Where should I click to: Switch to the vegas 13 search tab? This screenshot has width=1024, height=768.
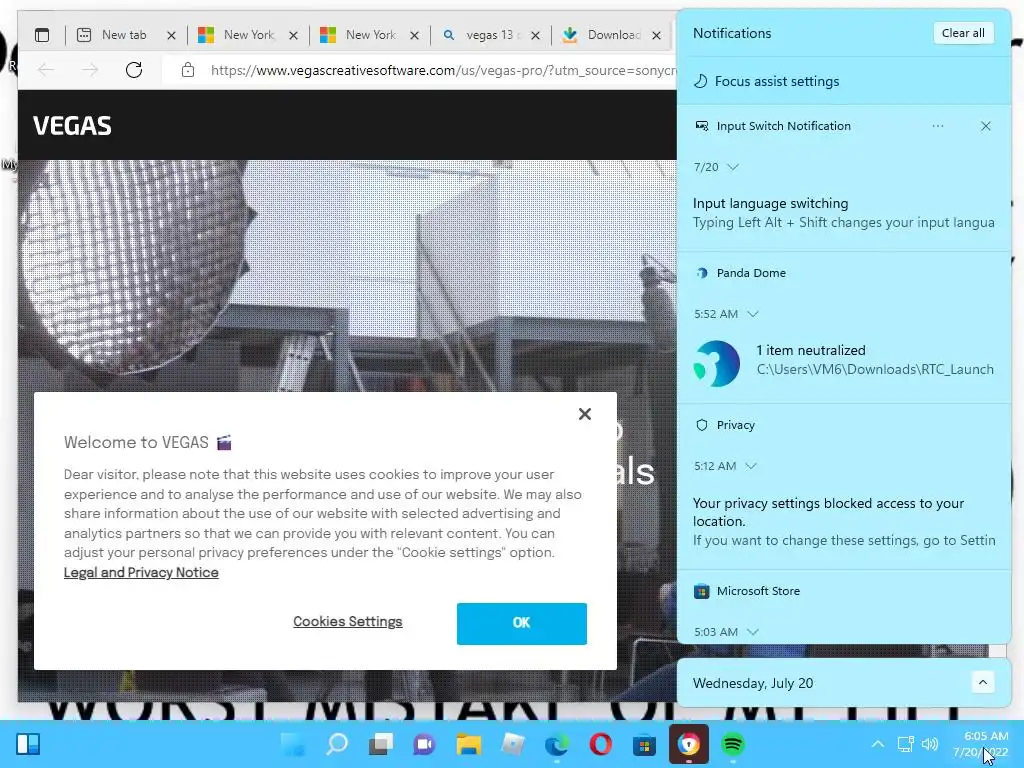490,35
